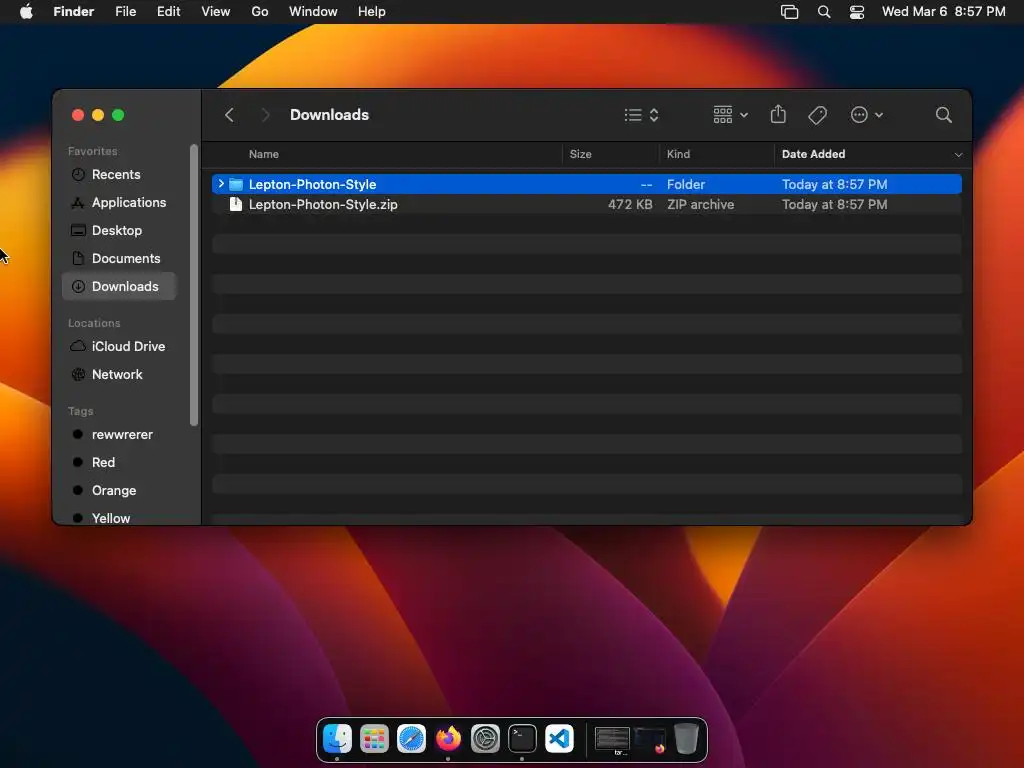The height and width of the screenshot is (768, 1024).
Task: Open System Settings from the Dock
Action: (485, 739)
